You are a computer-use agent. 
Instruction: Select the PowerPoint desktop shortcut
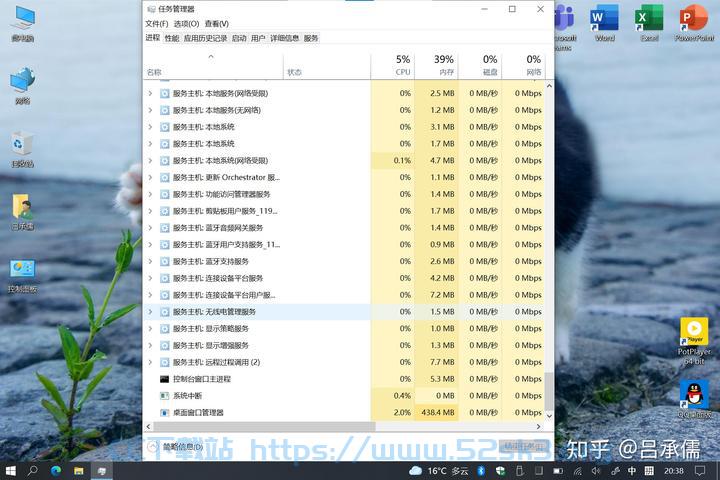(694, 23)
